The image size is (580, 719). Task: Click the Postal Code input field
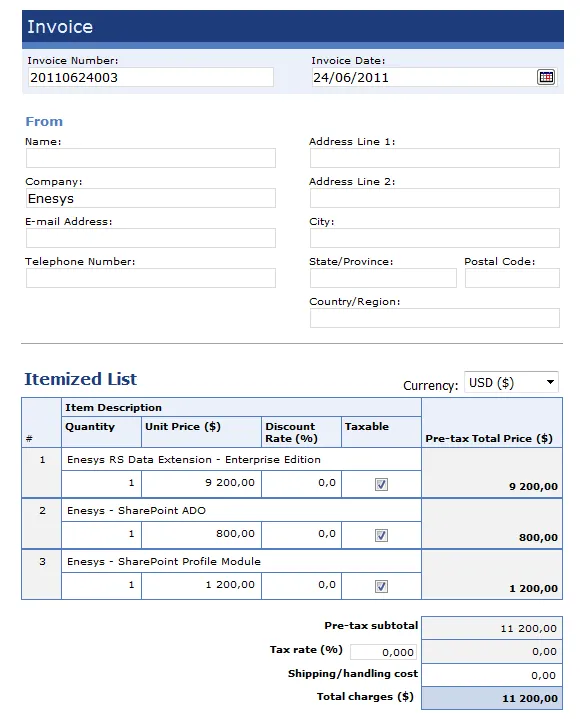pyautogui.click(x=512, y=278)
